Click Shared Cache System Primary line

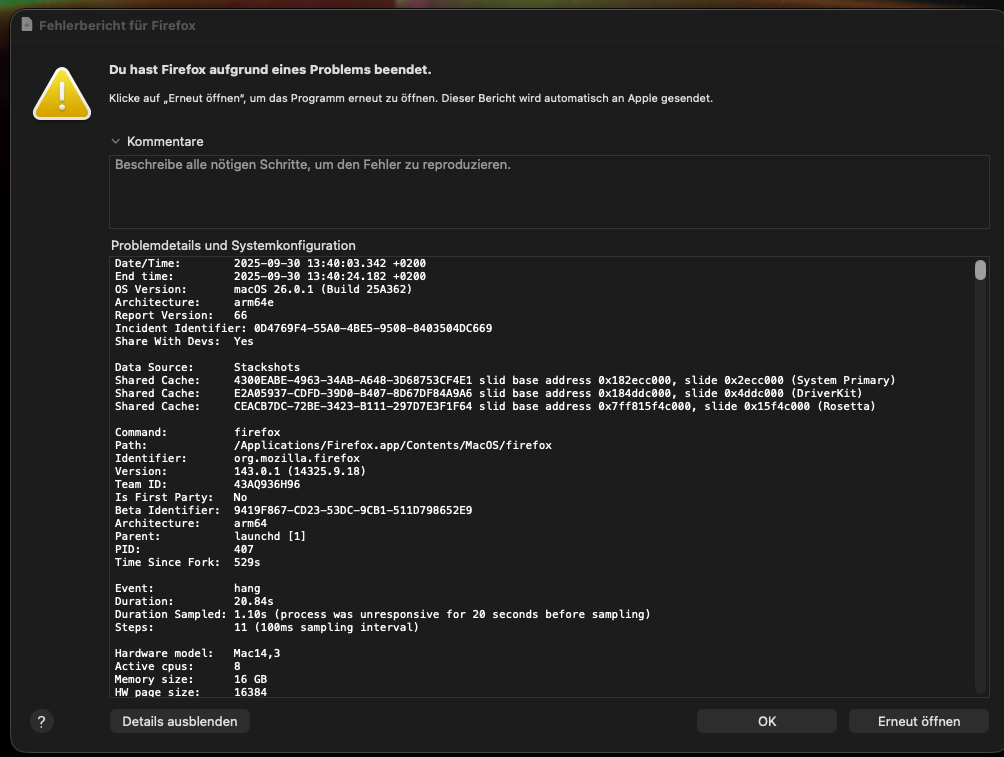coord(505,380)
